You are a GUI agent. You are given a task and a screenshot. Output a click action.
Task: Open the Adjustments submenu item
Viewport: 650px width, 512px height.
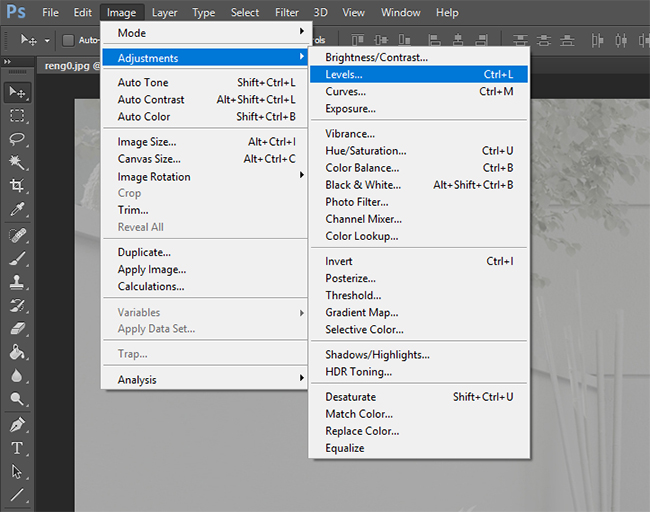point(205,58)
